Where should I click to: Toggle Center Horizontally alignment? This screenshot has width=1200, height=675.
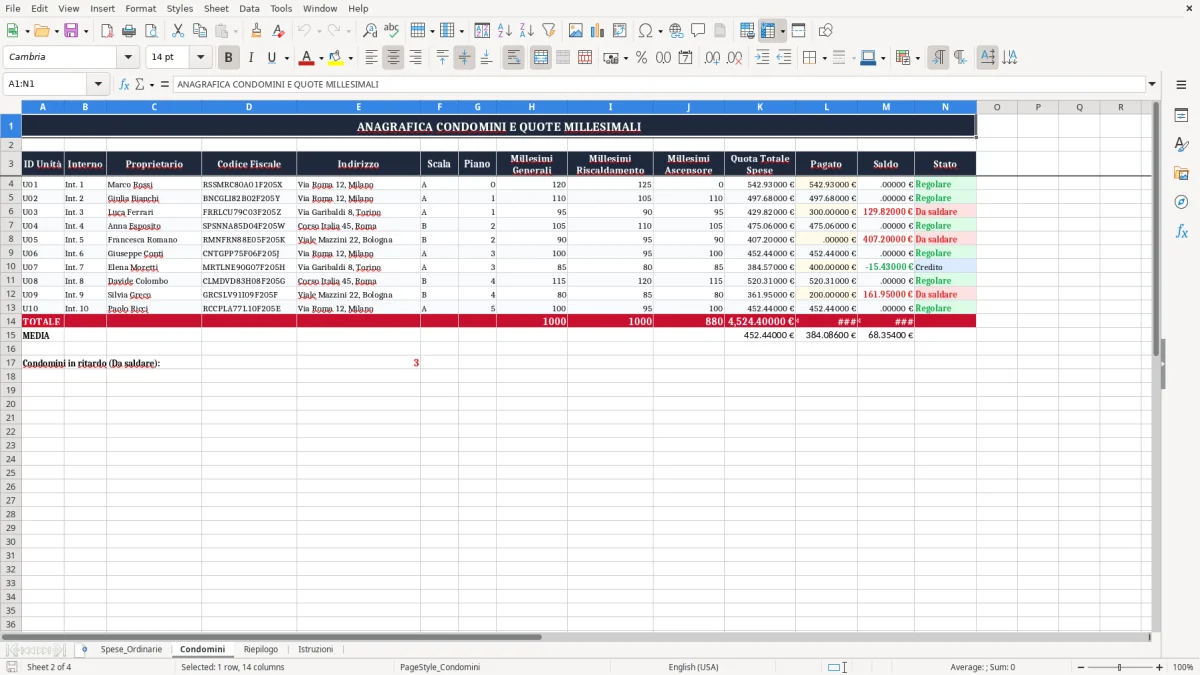point(393,58)
